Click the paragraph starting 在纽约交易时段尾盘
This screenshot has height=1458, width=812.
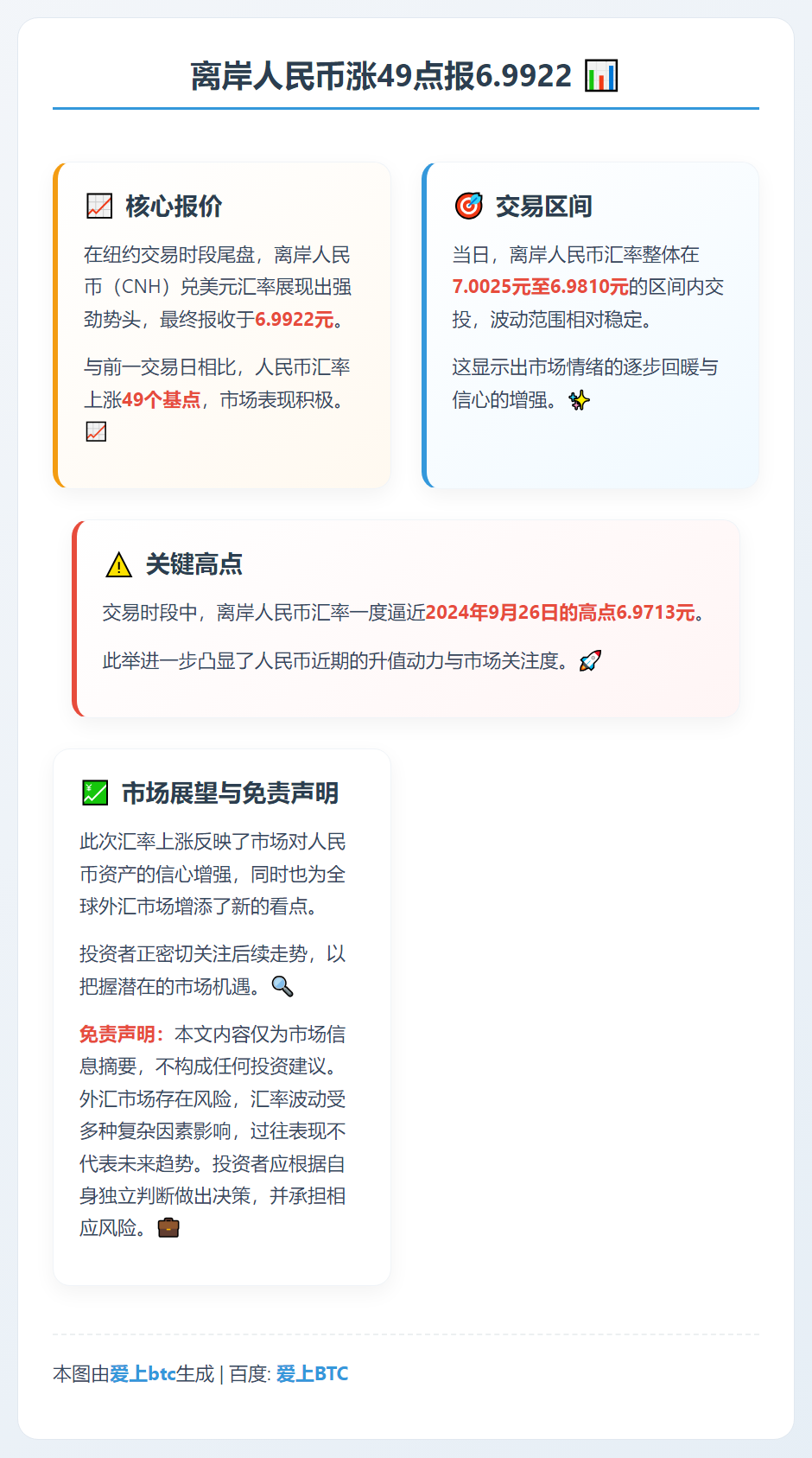pyautogui.click(x=218, y=287)
